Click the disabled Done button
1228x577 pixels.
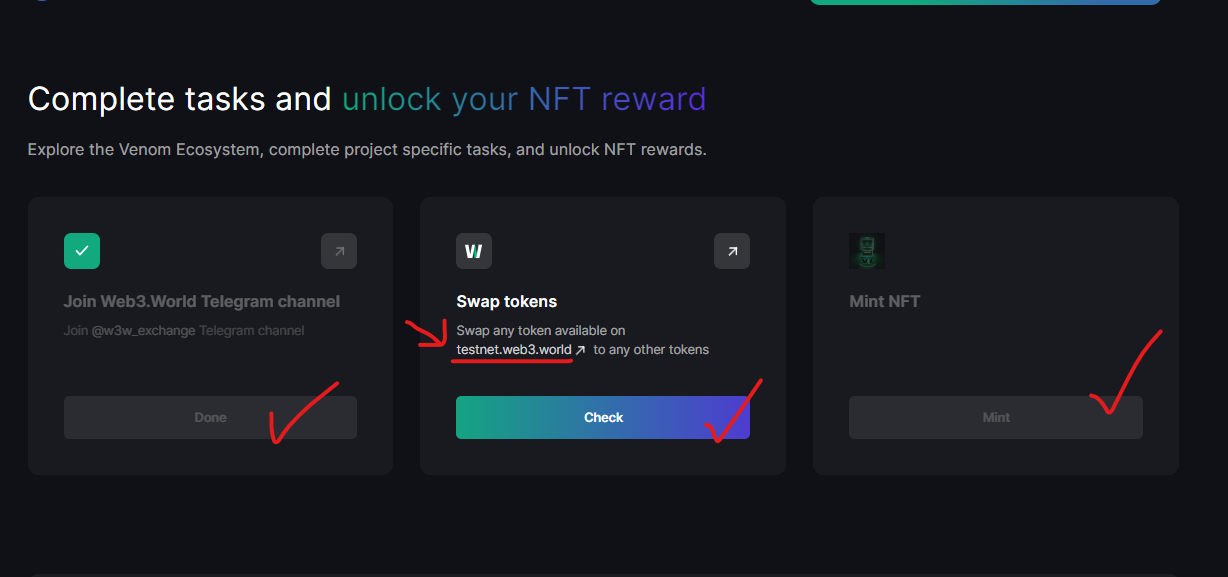(210, 417)
